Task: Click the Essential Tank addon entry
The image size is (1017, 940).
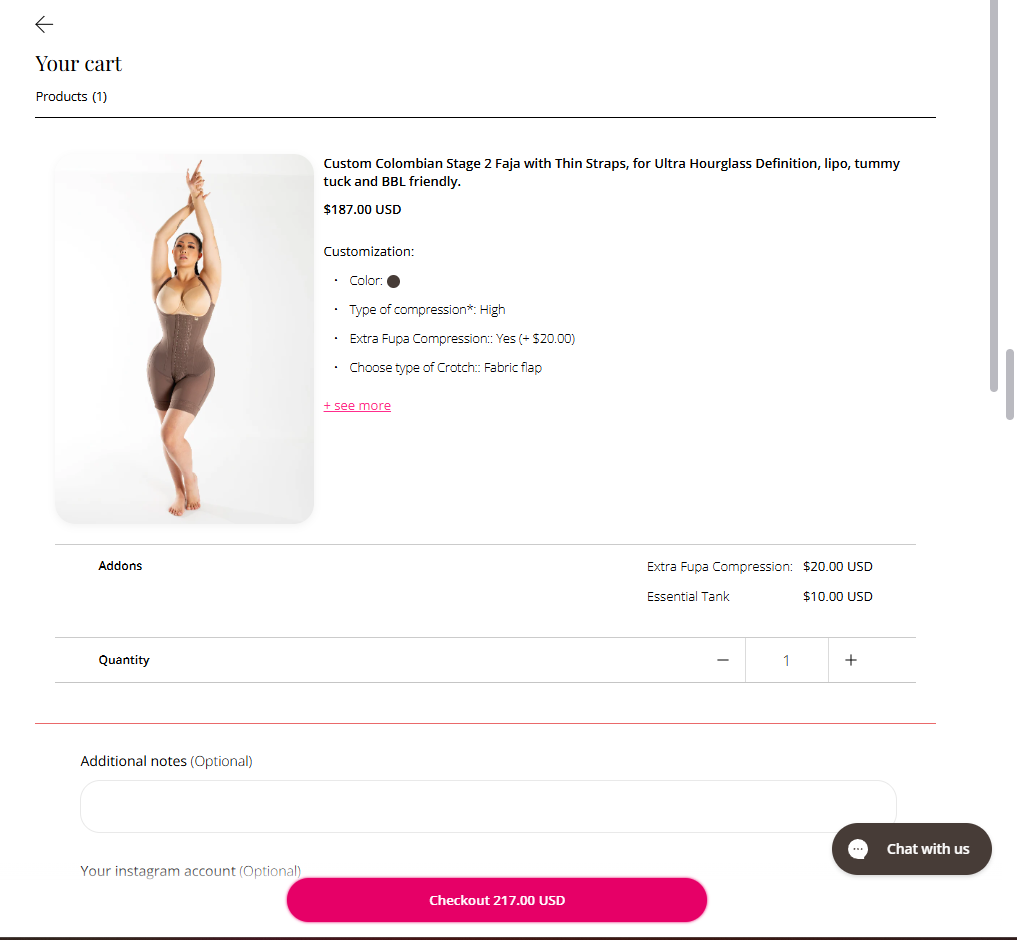Action: 688,597
